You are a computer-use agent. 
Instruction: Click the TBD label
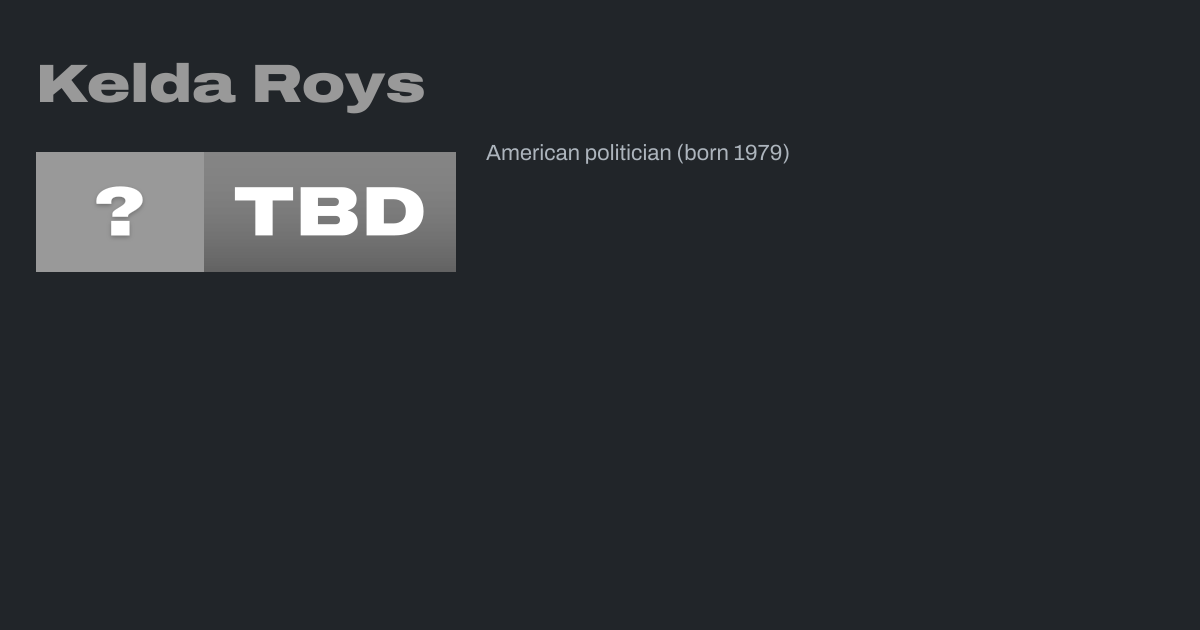(x=330, y=212)
